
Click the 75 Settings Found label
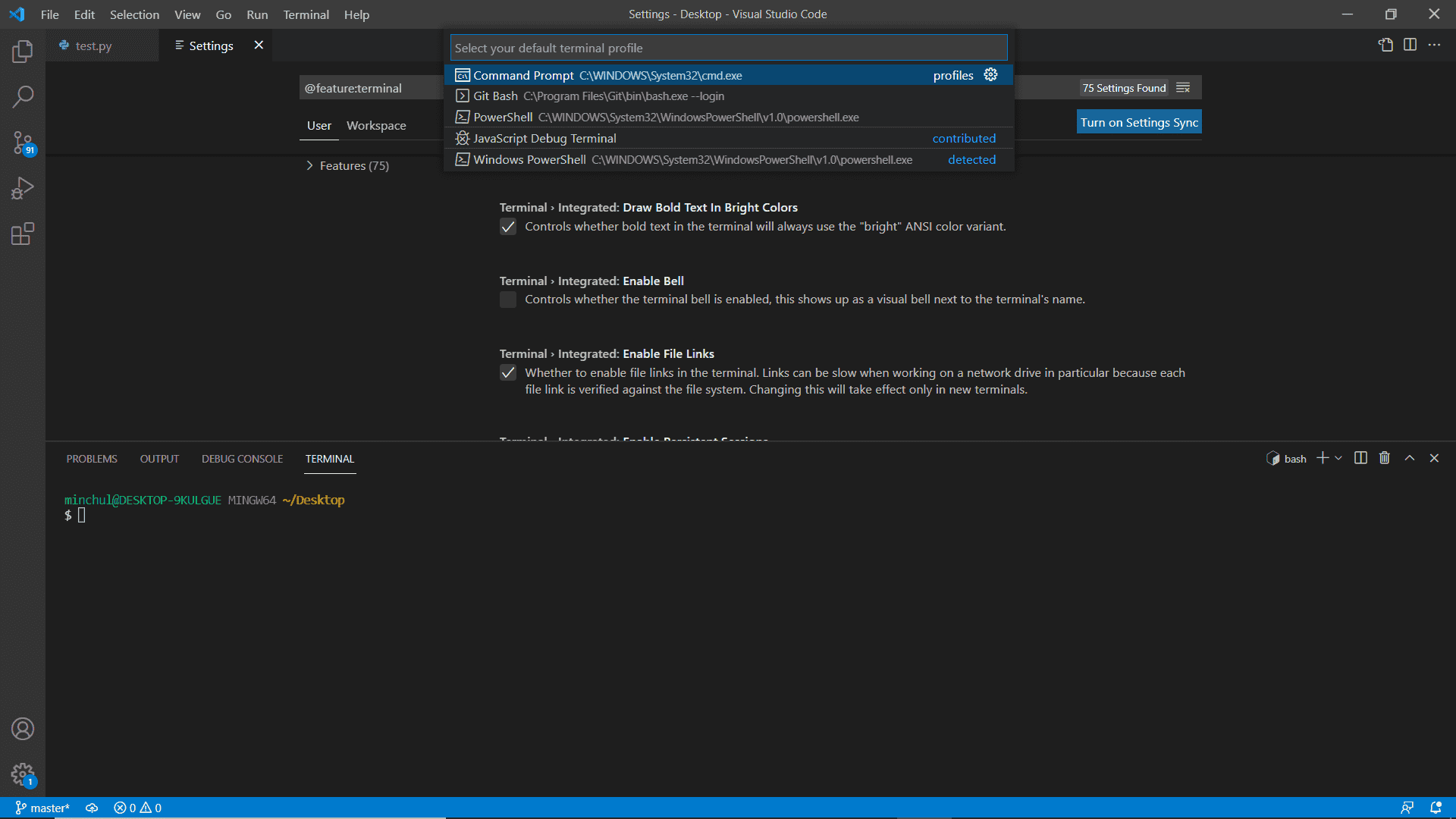coord(1124,88)
